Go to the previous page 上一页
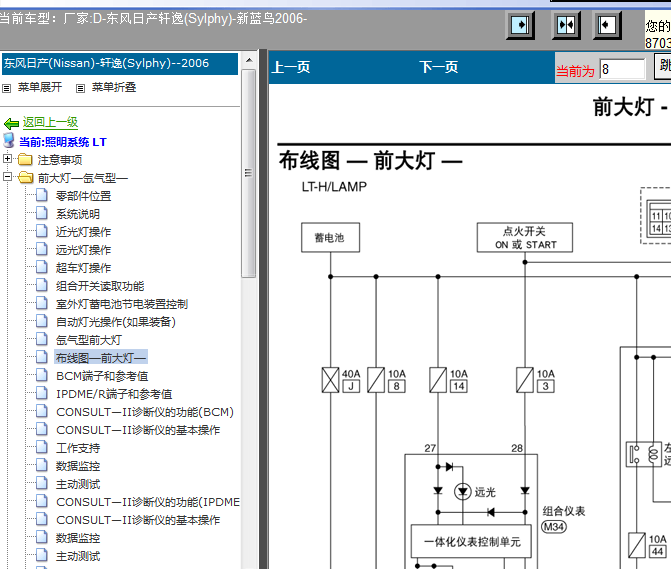 click(291, 67)
